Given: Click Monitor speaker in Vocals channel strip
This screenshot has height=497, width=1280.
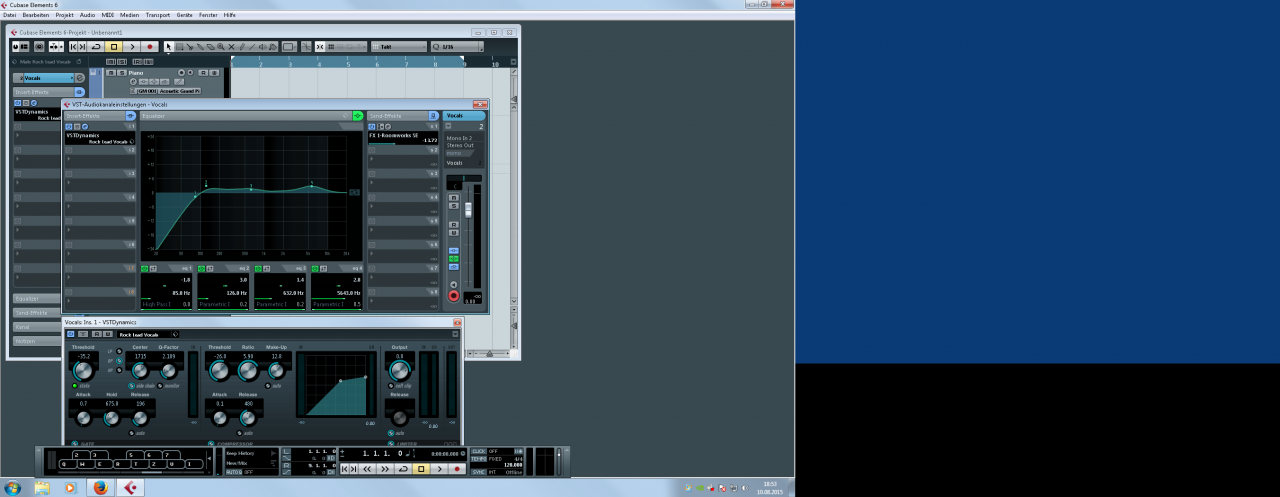Looking at the screenshot, I should (x=454, y=284).
